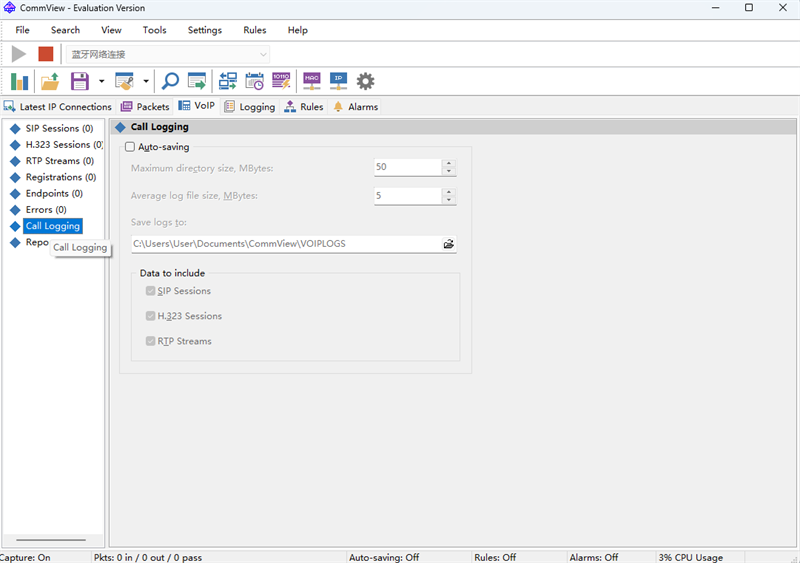Toggle the SIP Sessions checkbox
The width and height of the screenshot is (800, 563).
[x=151, y=291]
